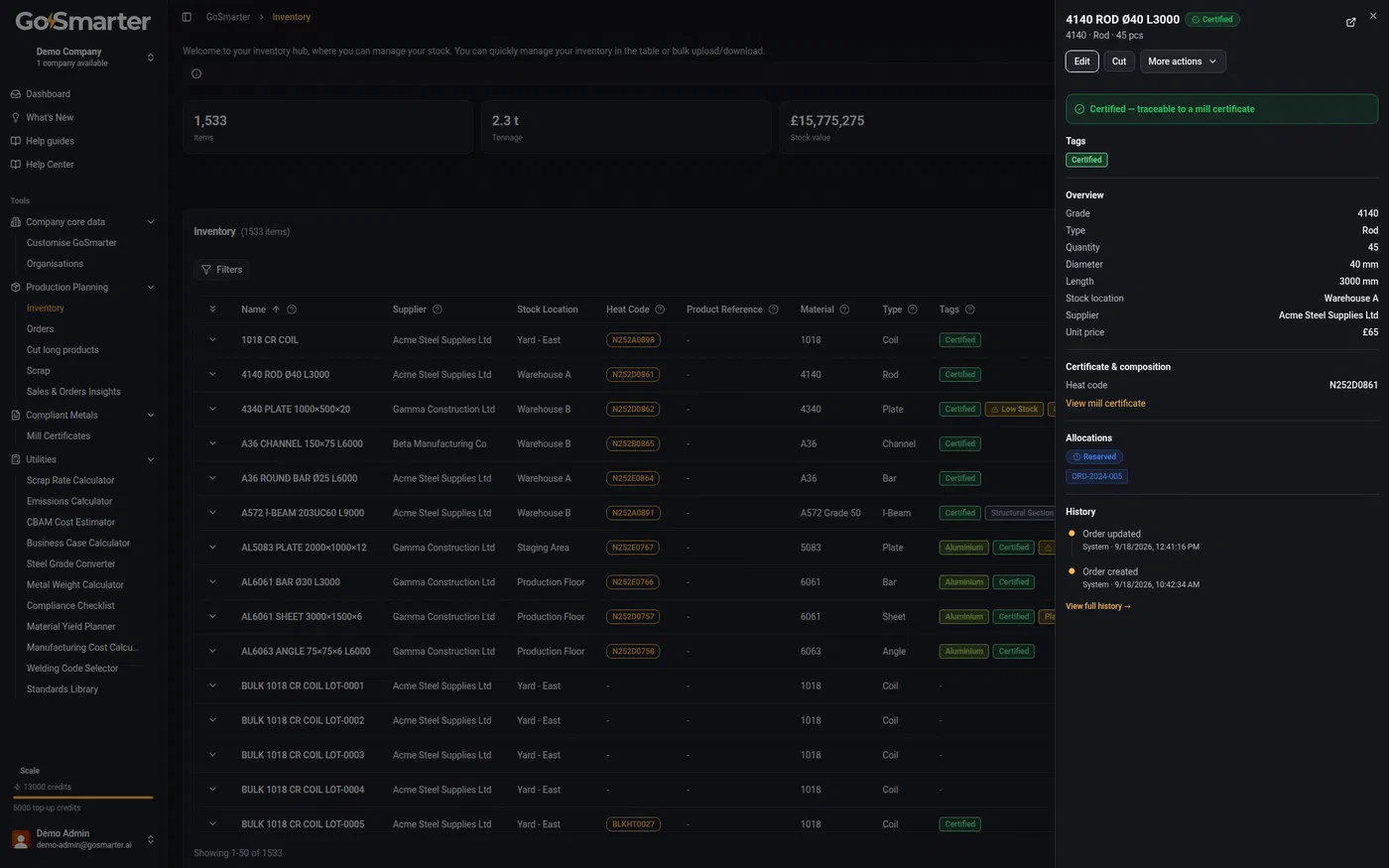Viewport: 1389px width, 868px height.
Task: Click the help icon next to Product Reference
Action: pos(774,310)
